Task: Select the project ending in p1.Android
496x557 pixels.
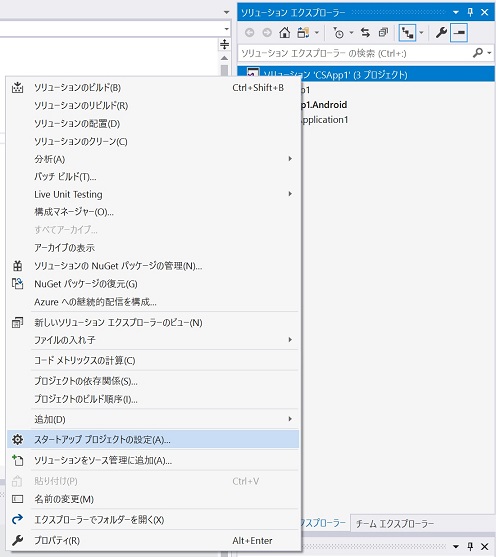Action: pyautogui.click(x=324, y=105)
